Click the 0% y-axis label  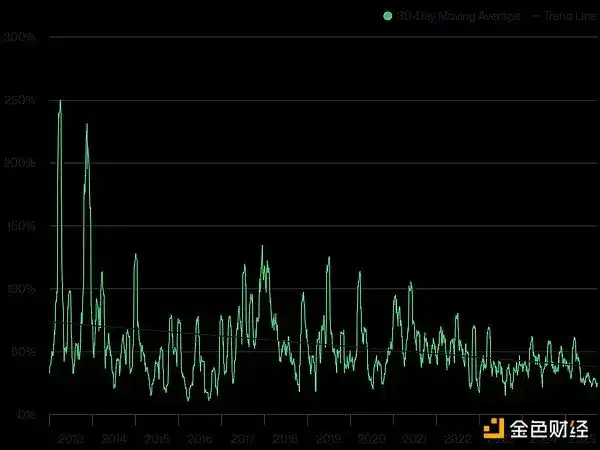(25, 414)
